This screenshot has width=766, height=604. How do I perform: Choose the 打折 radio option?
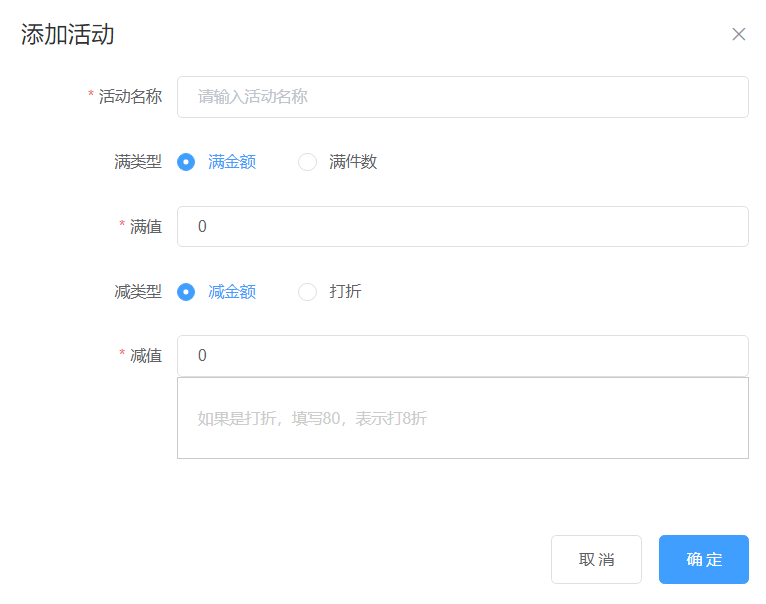(x=307, y=292)
